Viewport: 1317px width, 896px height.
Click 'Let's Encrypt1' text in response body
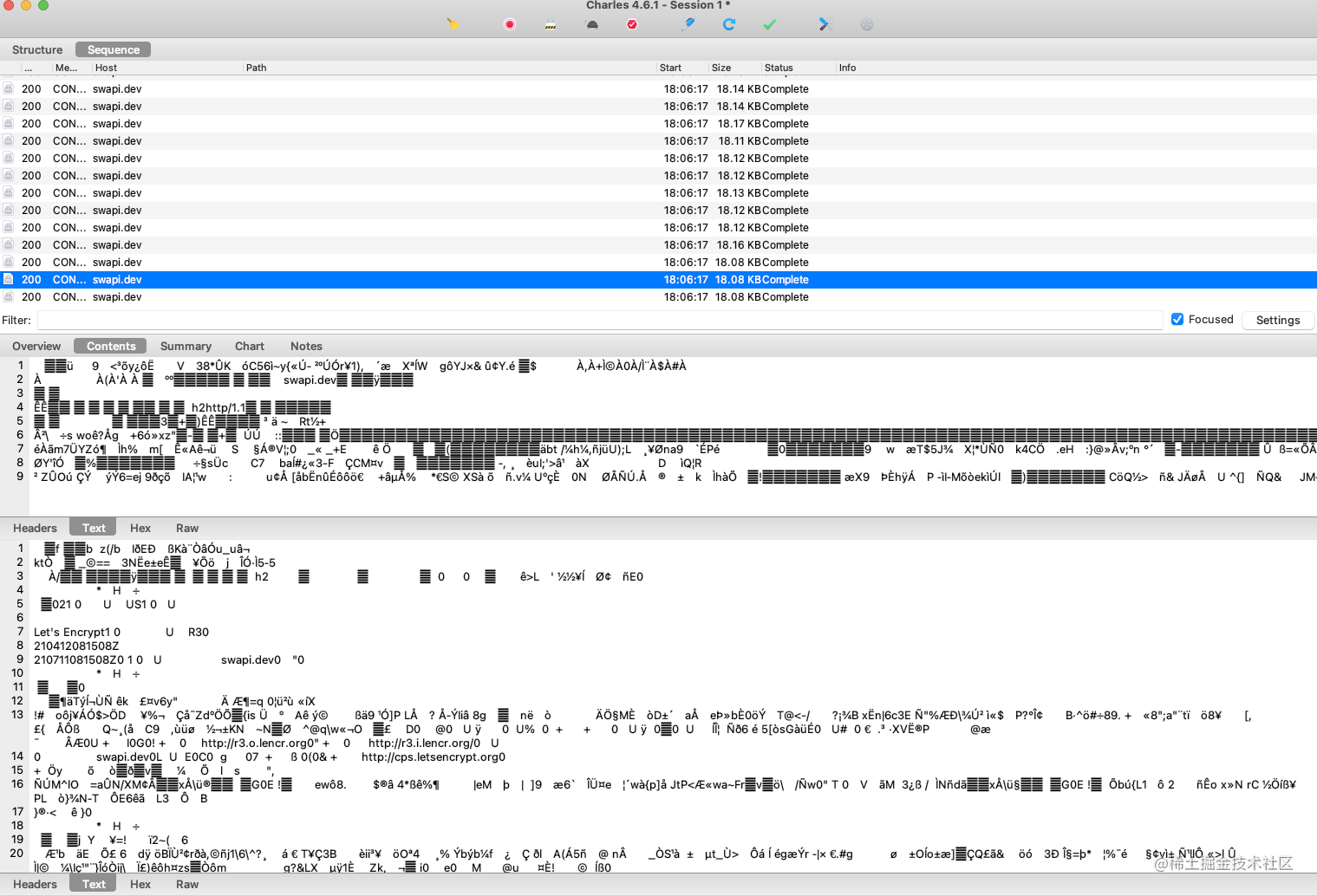73,632
